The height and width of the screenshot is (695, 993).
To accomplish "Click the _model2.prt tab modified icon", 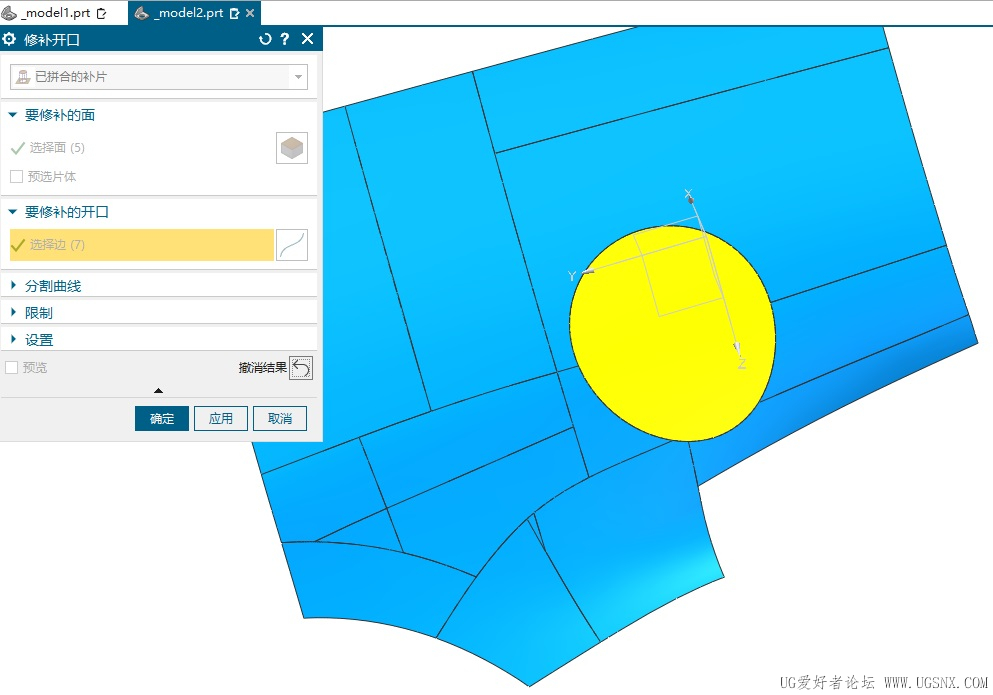I will (234, 13).
